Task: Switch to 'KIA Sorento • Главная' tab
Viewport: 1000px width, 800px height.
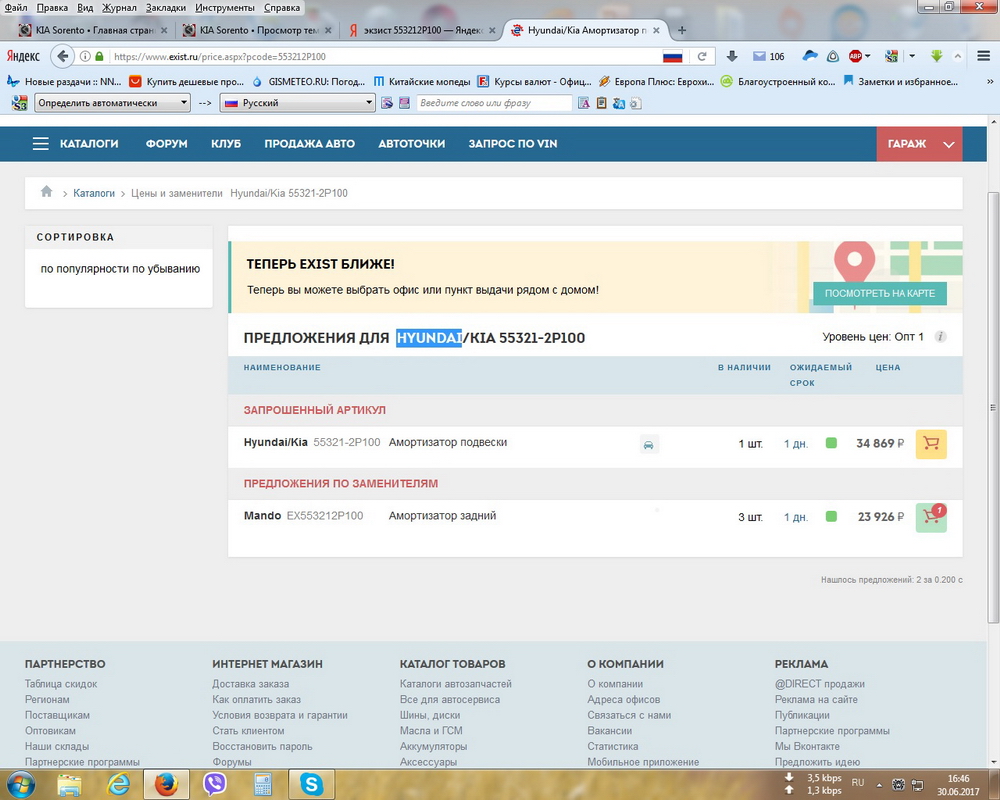Action: (87, 30)
